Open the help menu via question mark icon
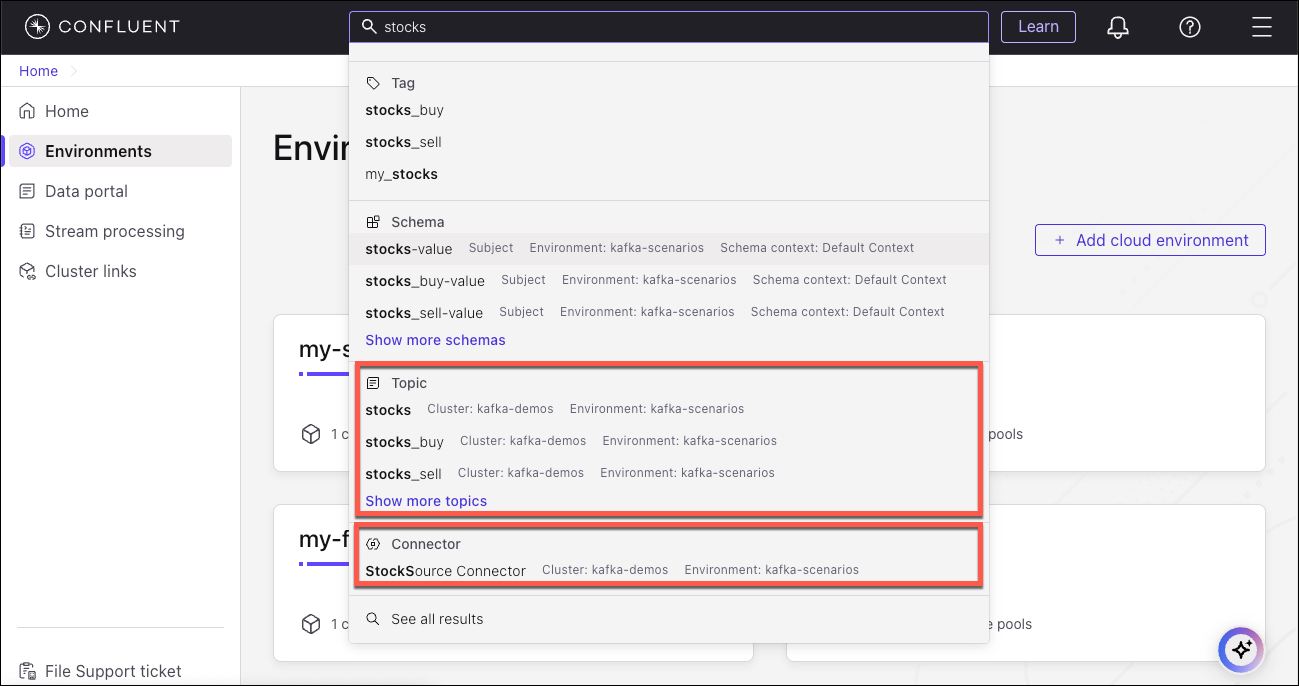This screenshot has height=686, width=1299. point(1189,27)
